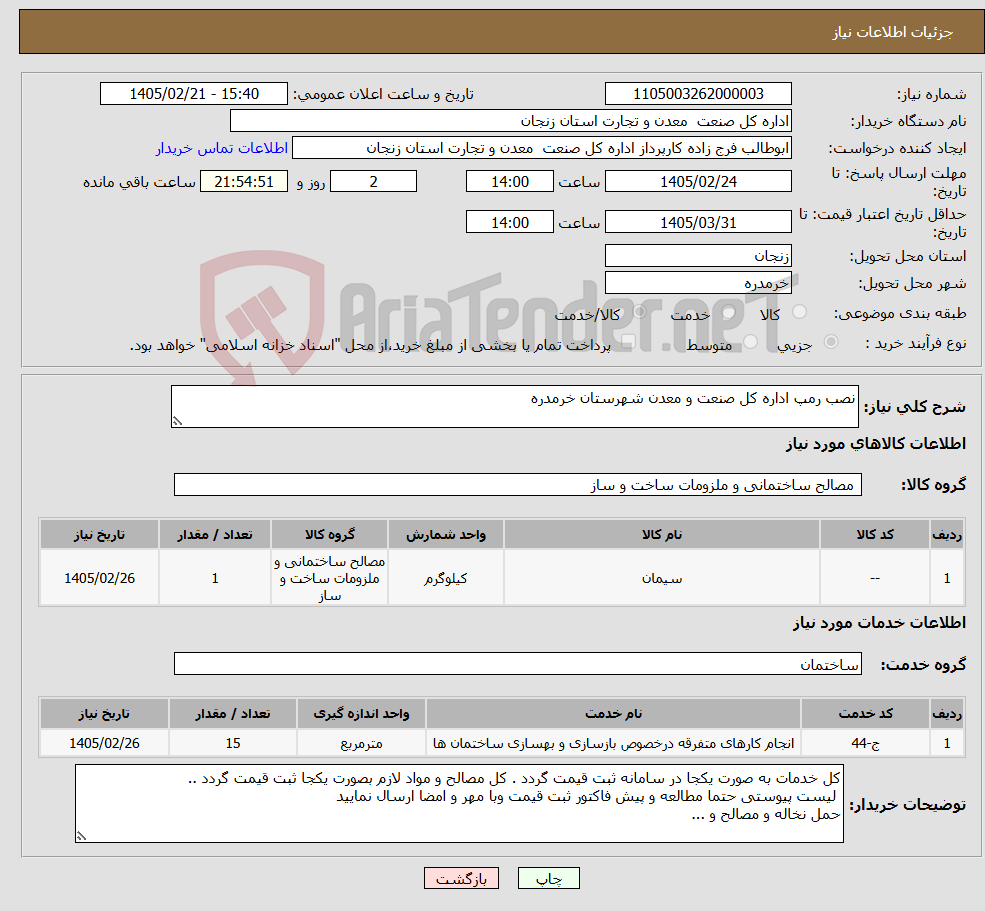The image size is (985, 911).
Task: Select the کالا radio button
Action: click(800, 312)
